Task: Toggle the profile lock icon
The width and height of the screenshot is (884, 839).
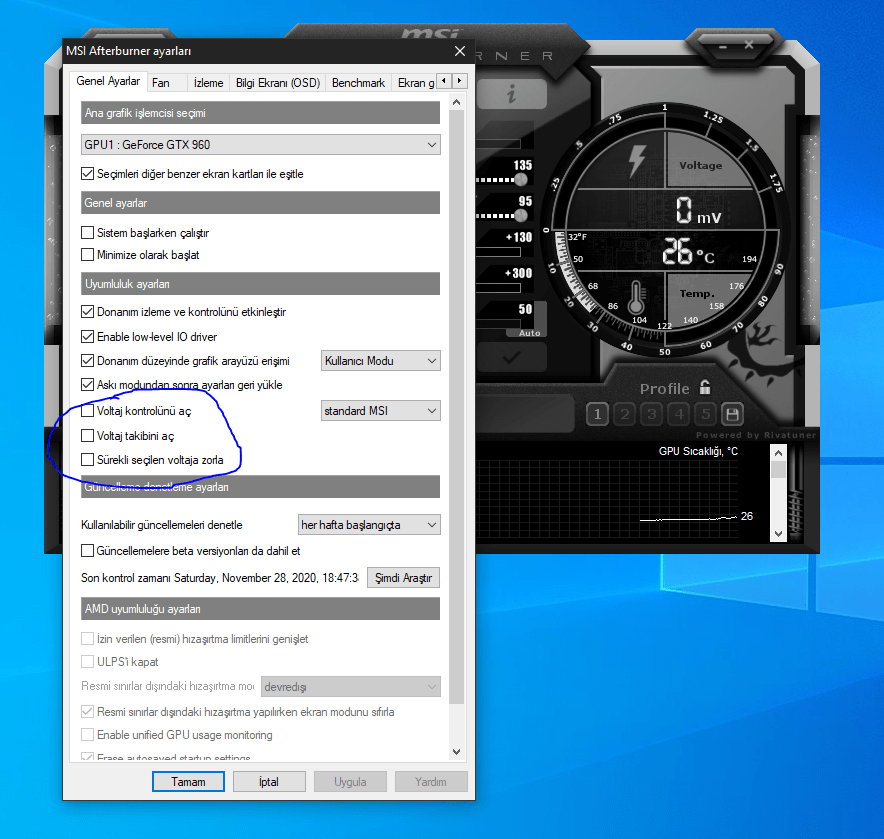Action: coord(705,387)
